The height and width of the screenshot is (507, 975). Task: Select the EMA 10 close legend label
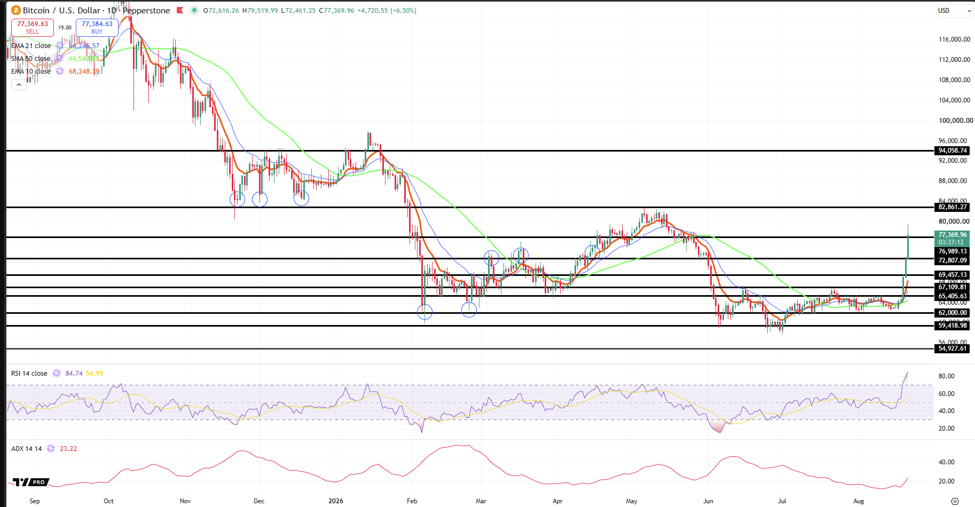point(31,71)
